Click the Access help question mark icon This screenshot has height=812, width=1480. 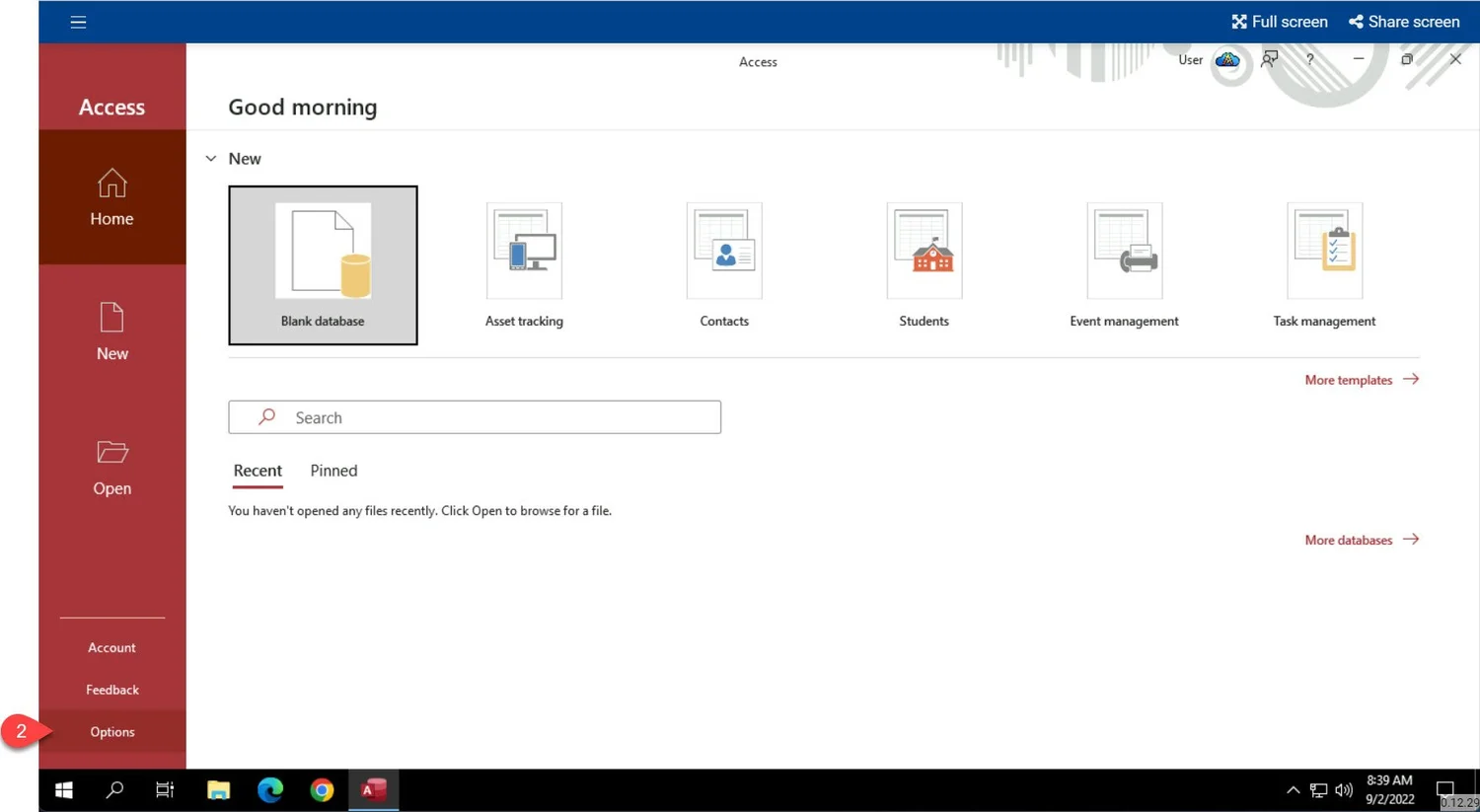pos(1309,60)
